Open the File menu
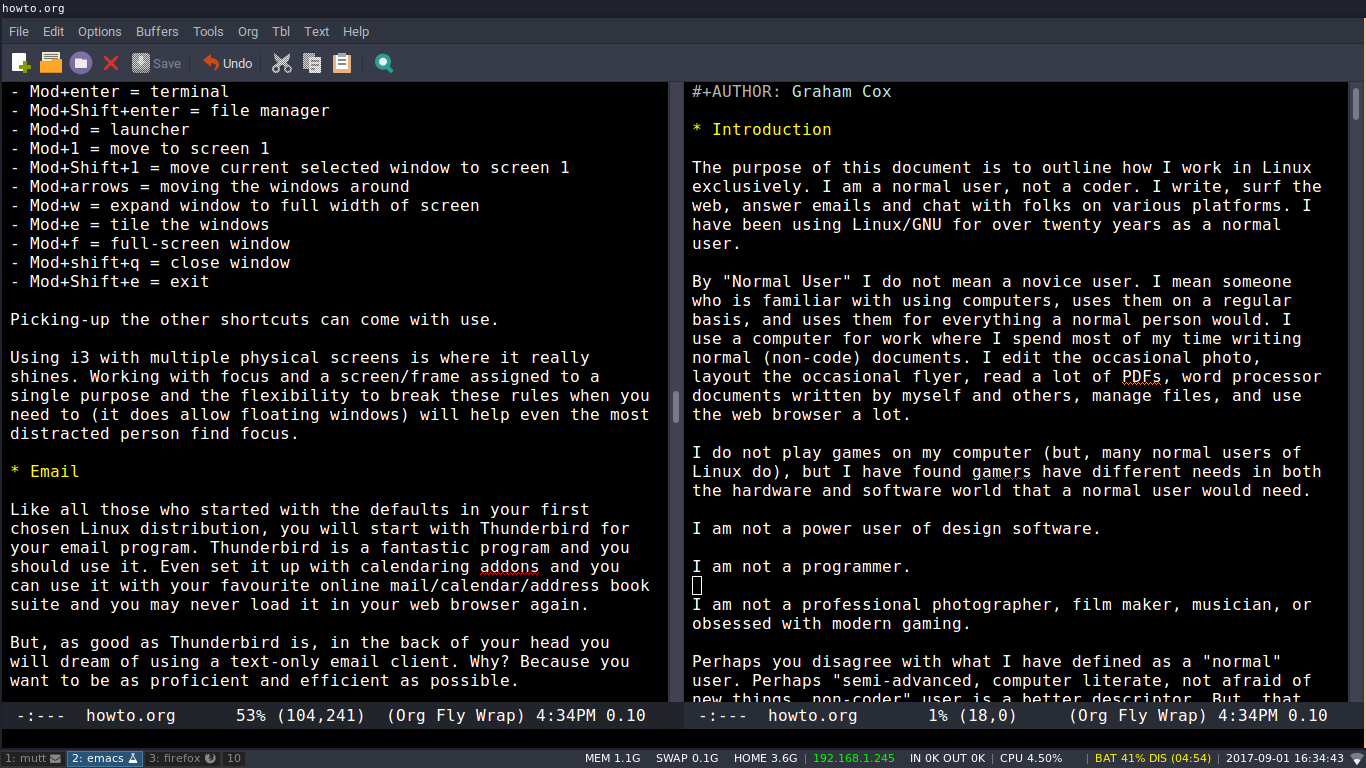The image size is (1366, 768). pos(19,32)
